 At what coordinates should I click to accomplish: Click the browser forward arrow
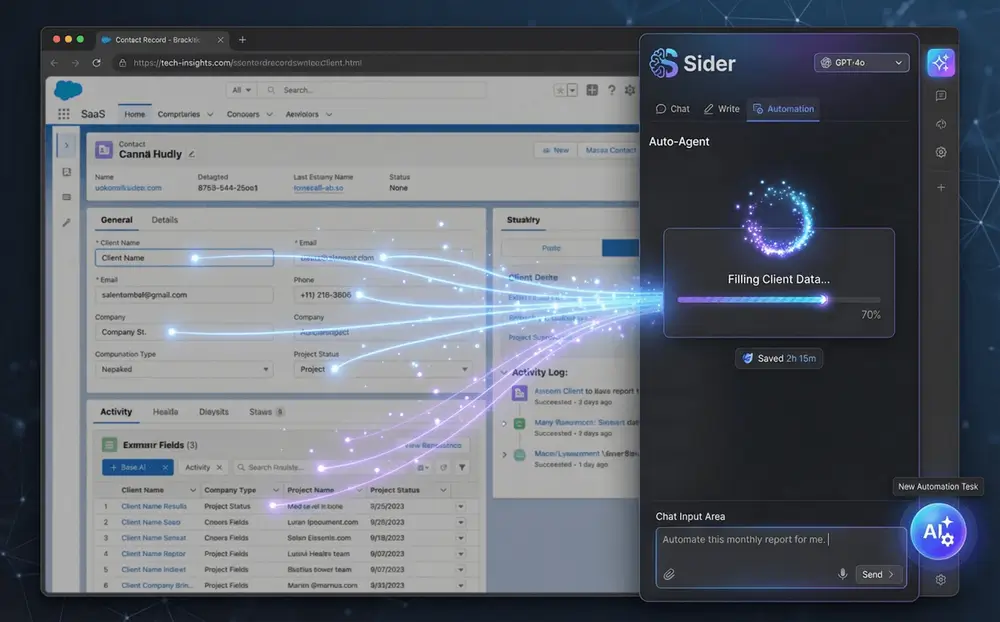(75, 63)
